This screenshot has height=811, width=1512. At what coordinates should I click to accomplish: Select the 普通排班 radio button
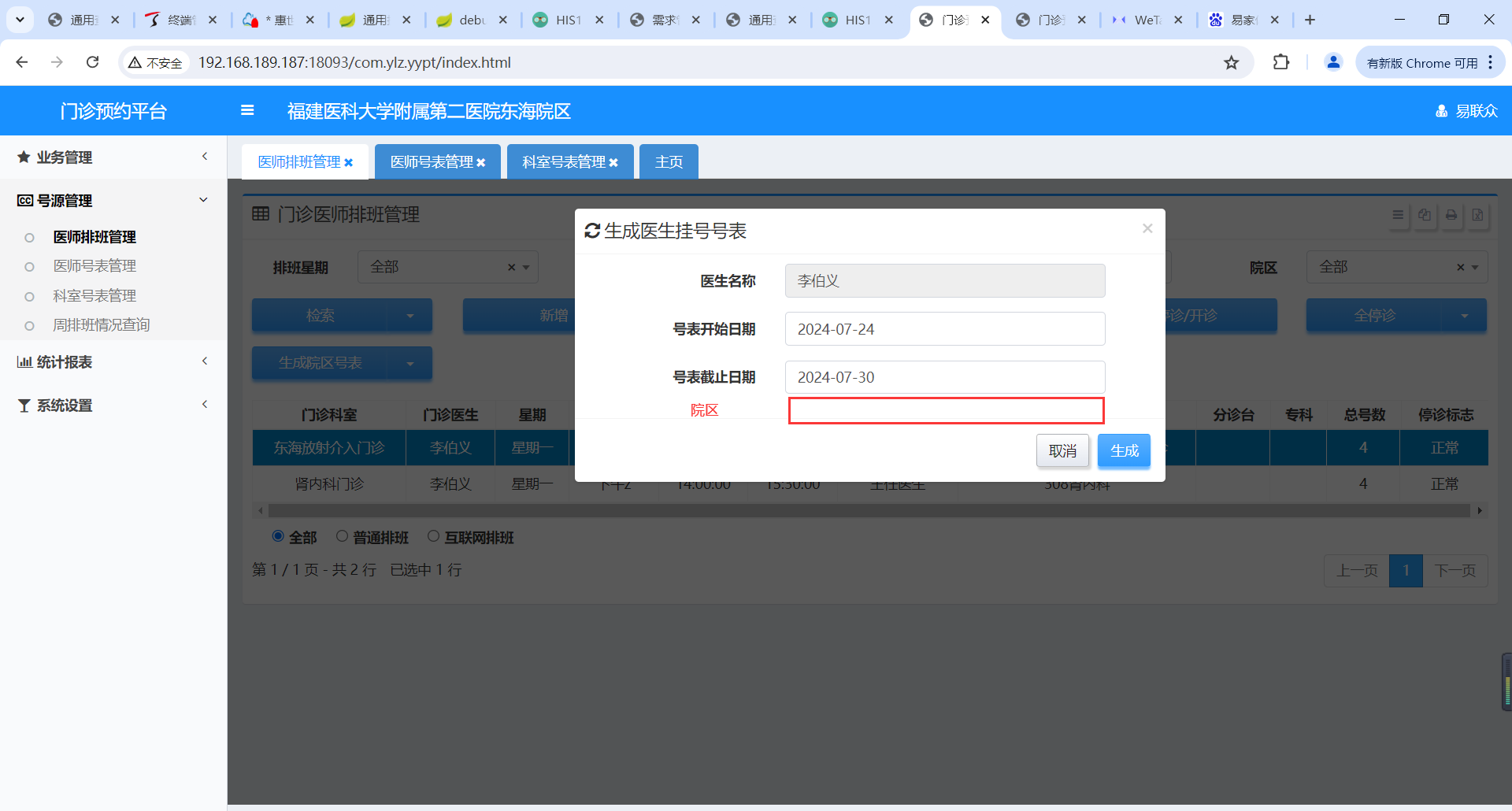342,536
